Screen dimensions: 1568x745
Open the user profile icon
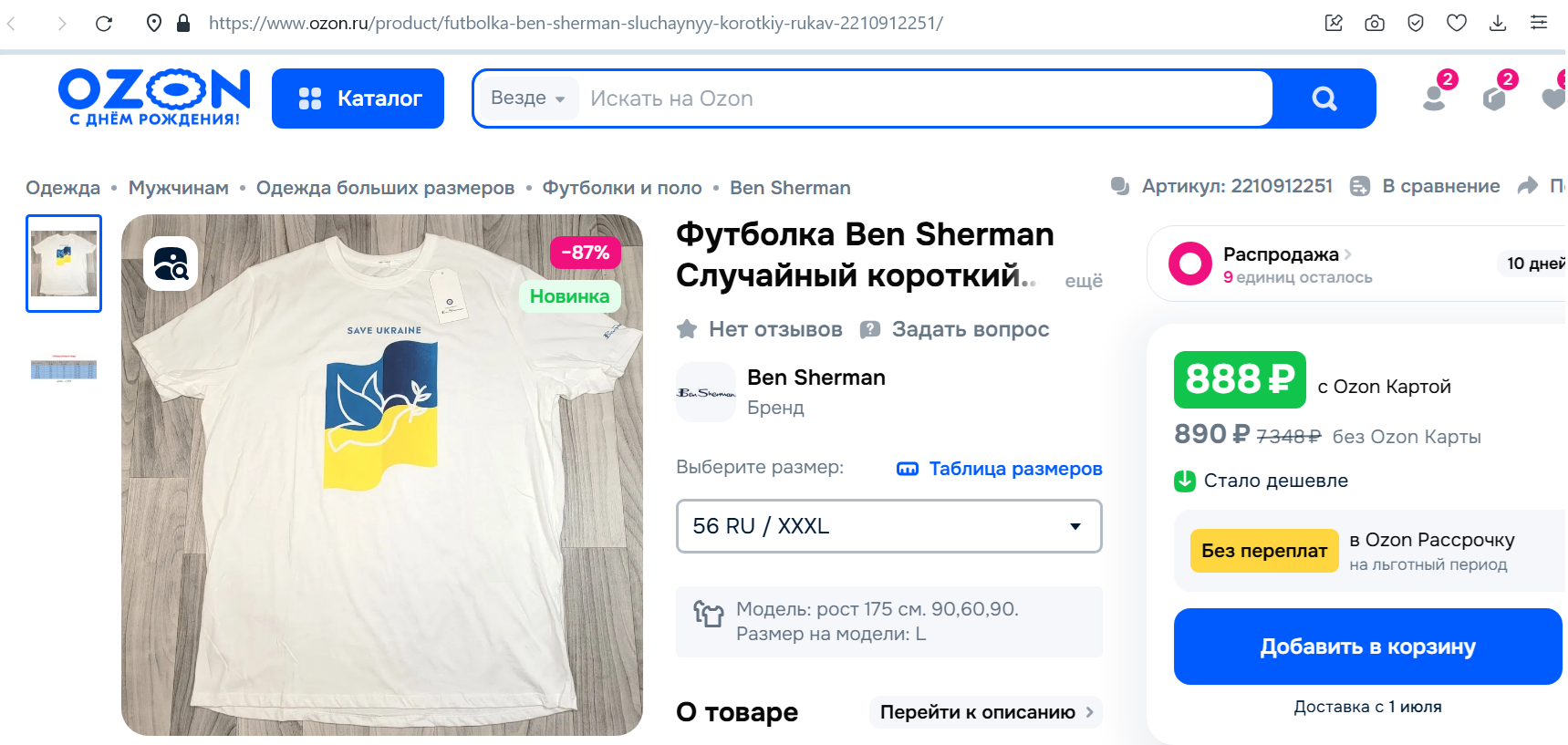(x=1435, y=97)
